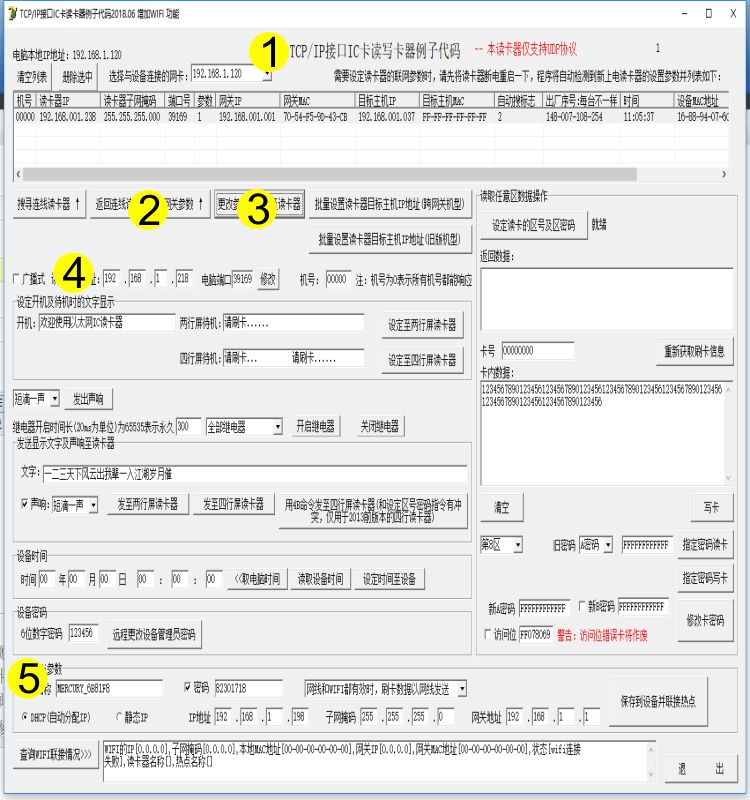Open the network card IP dropdown
750x800 pixels.
tap(266, 75)
